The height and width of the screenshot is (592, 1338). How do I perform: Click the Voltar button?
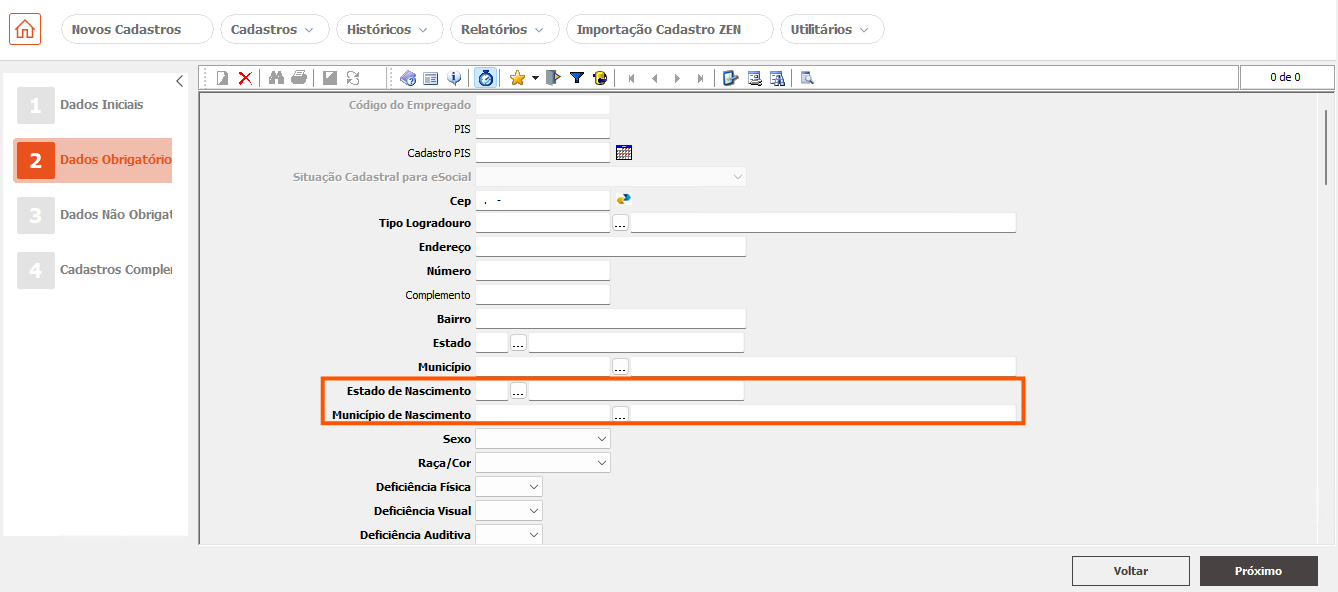tap(1131, 571)
